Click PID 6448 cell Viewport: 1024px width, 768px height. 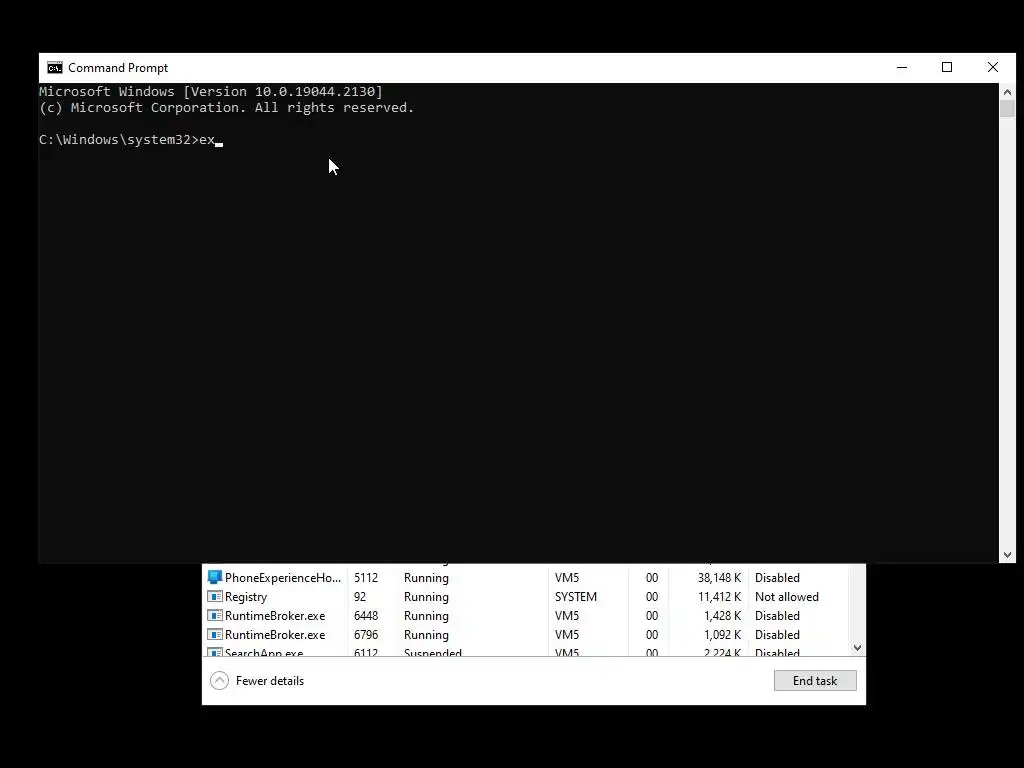point(366,616)
